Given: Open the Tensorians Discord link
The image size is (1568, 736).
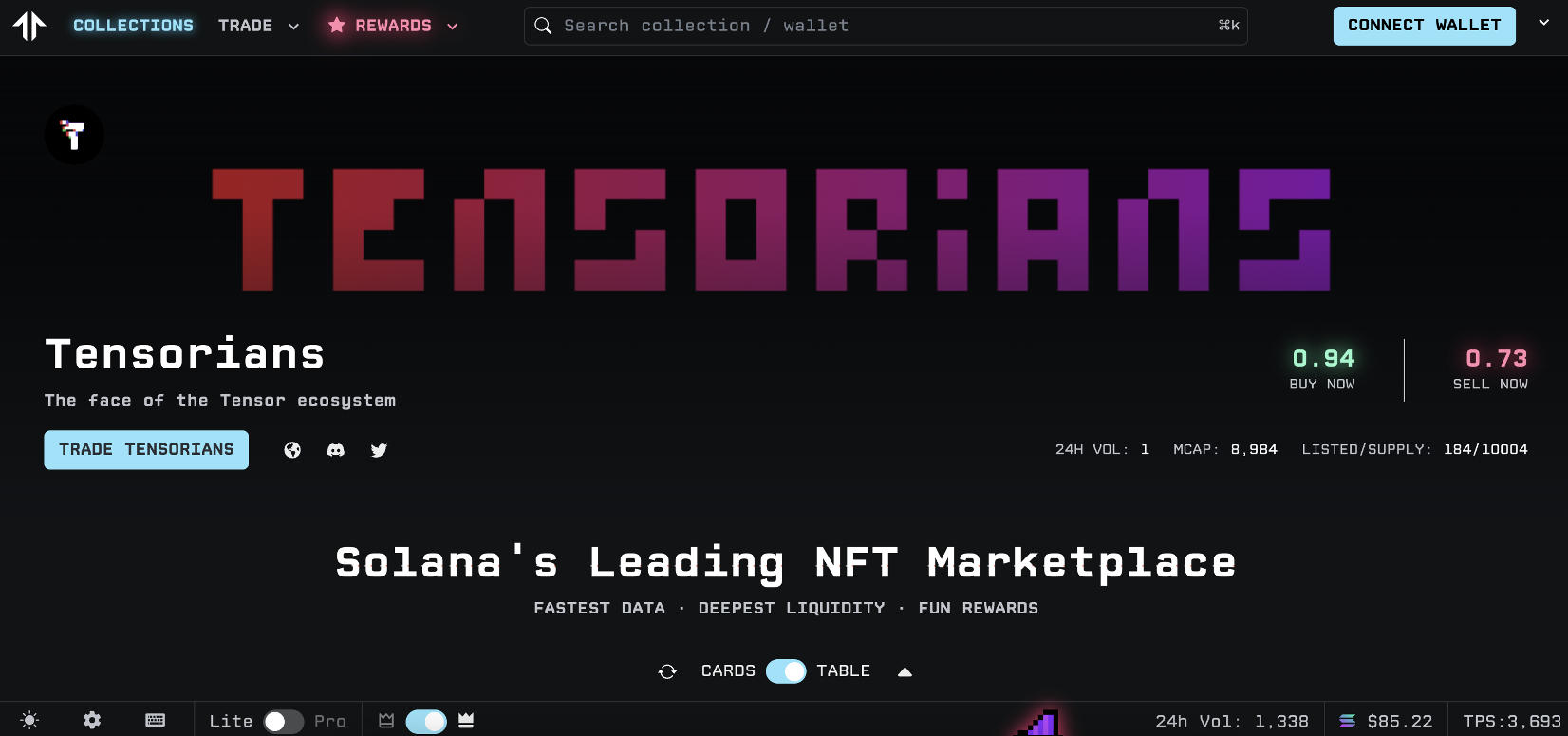Looking at the screenshot, I should point(336,450).
